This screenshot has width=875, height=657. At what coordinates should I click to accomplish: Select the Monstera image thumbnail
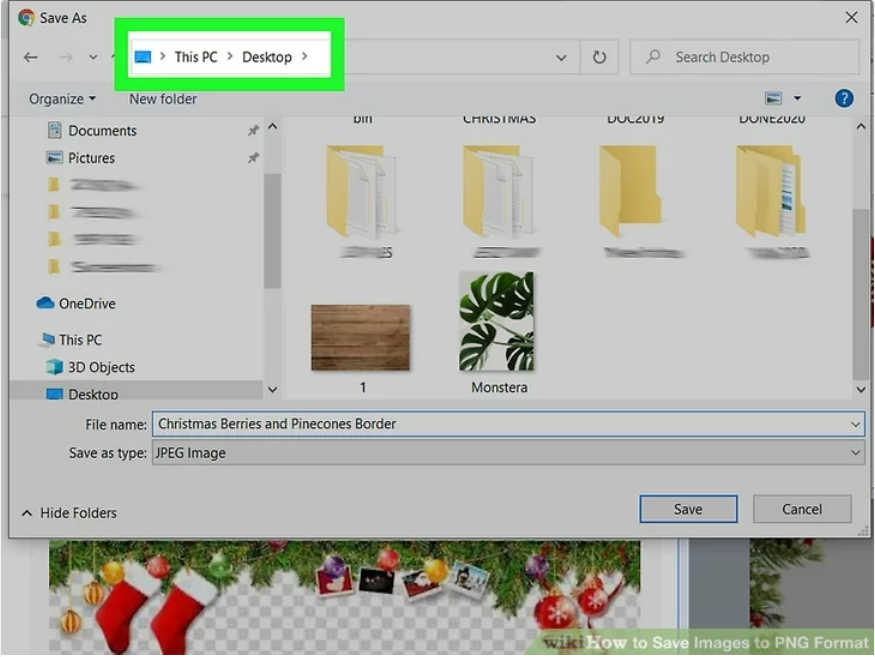496,322
